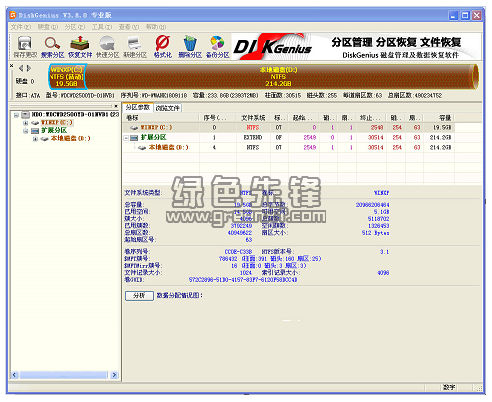The height and width of the screenshot is (402, 492).
Task: Select HD0:WDCWD2500YD label in tree
Action: pos(75,115)
